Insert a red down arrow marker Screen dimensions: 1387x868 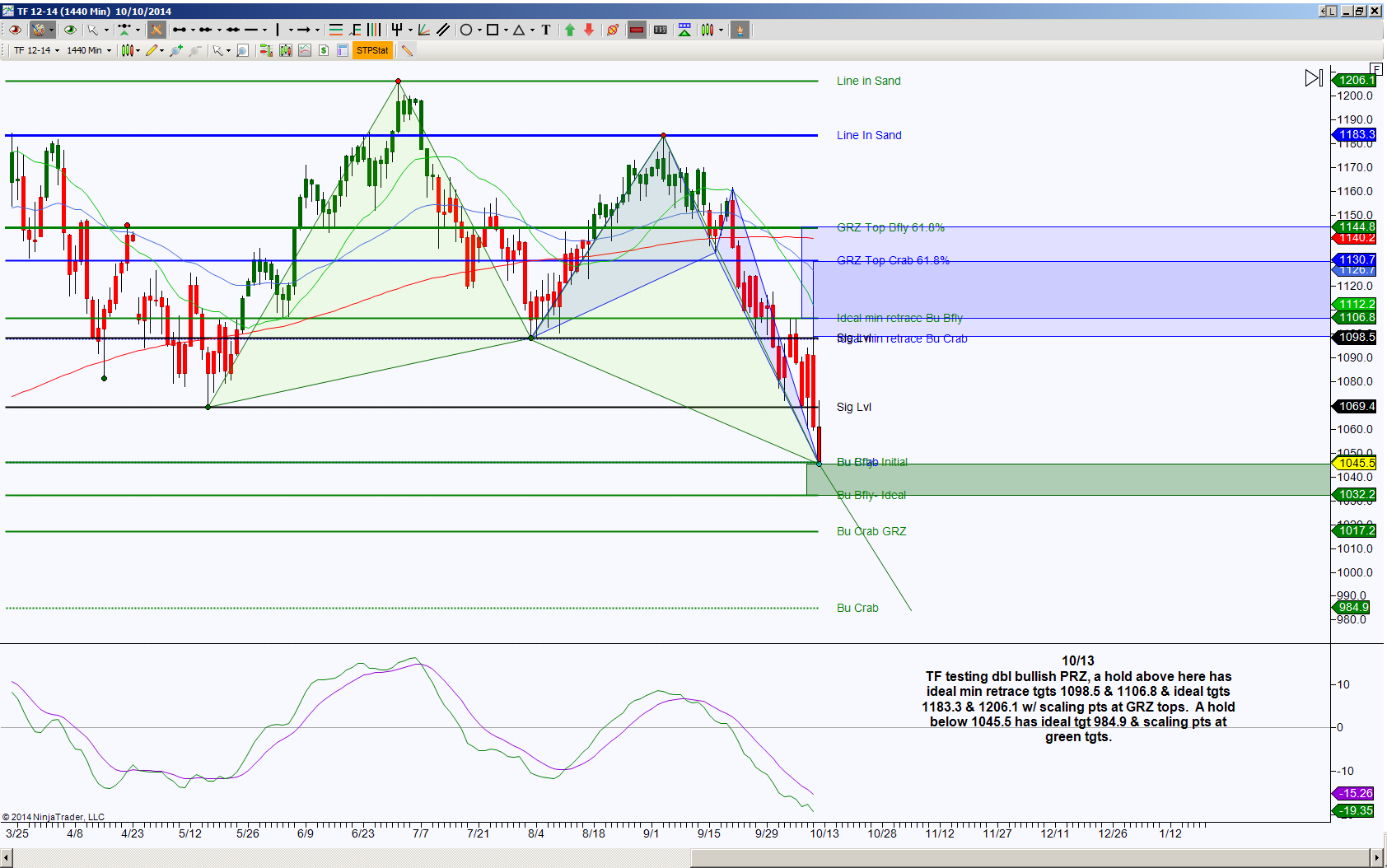coord(589,30)
